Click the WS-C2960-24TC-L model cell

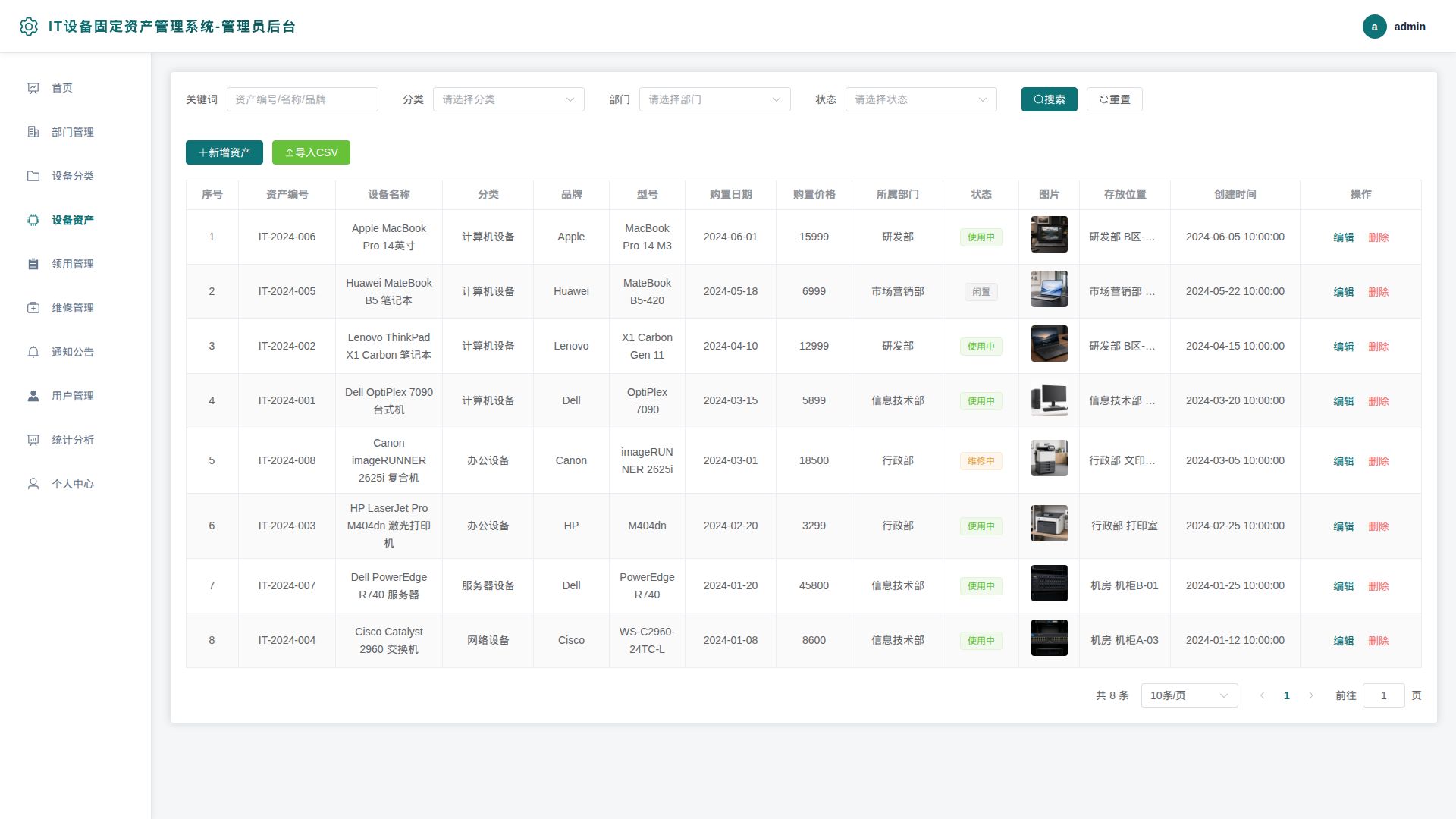point(647,640)
